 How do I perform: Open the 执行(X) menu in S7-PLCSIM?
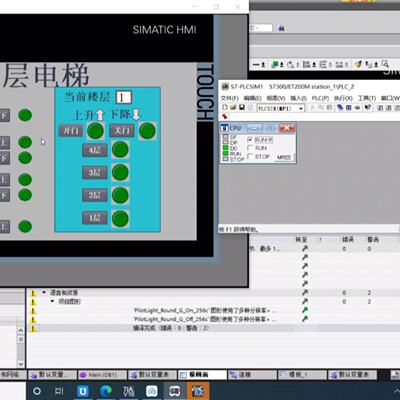(x=343, y=98)
